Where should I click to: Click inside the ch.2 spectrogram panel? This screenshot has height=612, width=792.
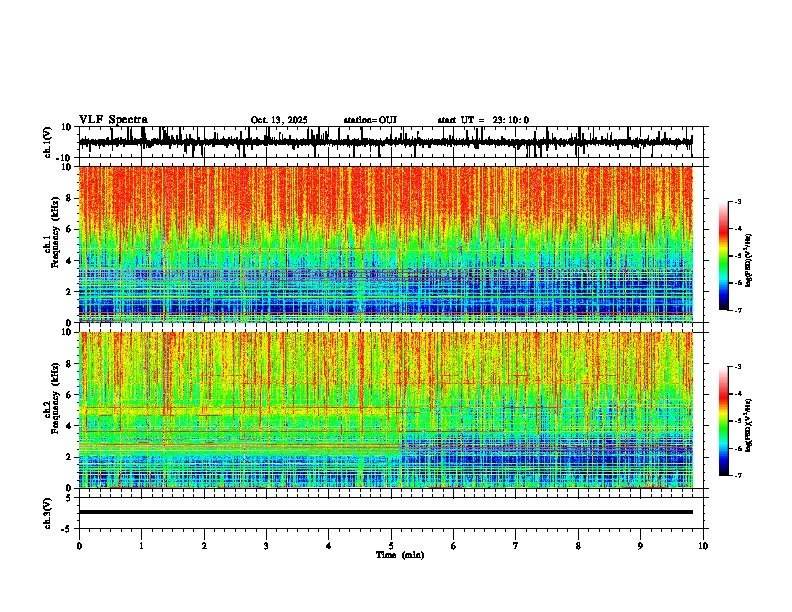[x=385, y=410]
